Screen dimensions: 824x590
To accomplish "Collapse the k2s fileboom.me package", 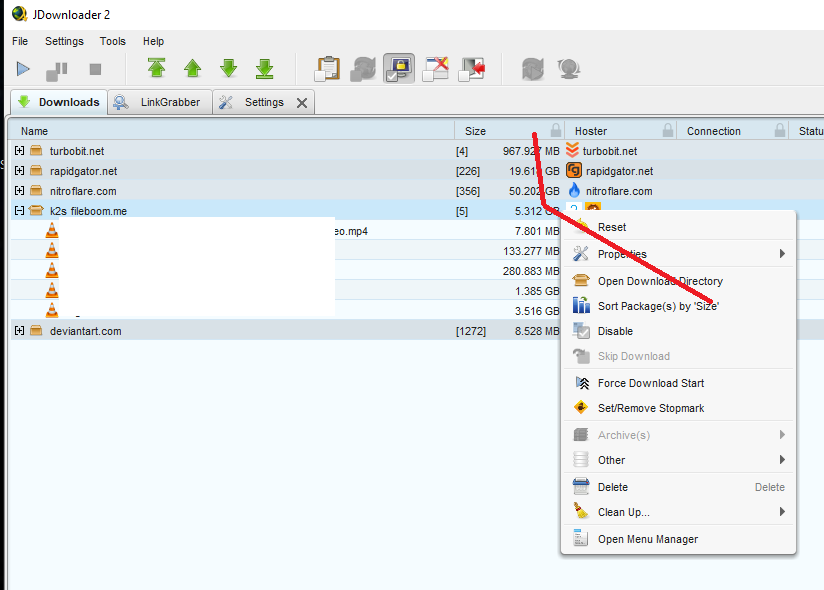I will point(19,211).
